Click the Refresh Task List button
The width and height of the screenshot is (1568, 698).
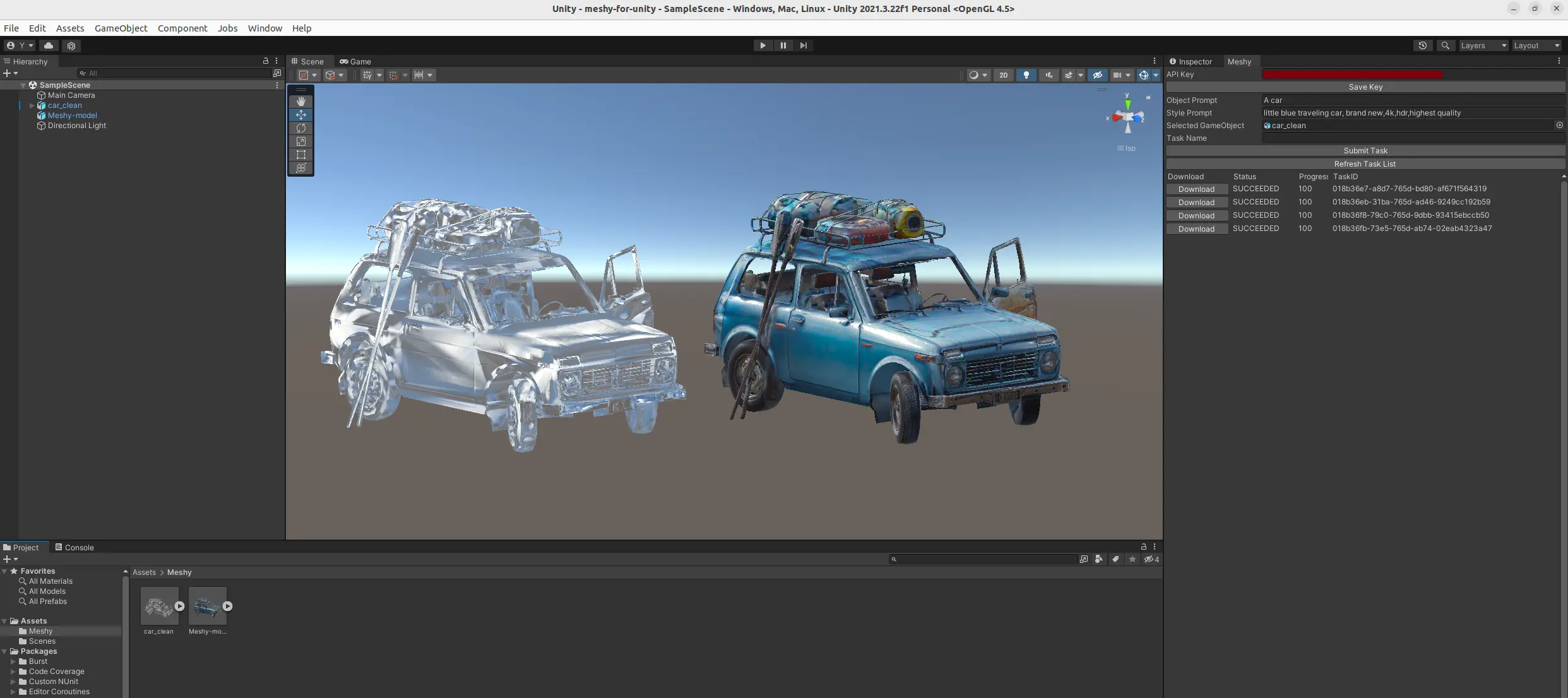pos(1365,164)
